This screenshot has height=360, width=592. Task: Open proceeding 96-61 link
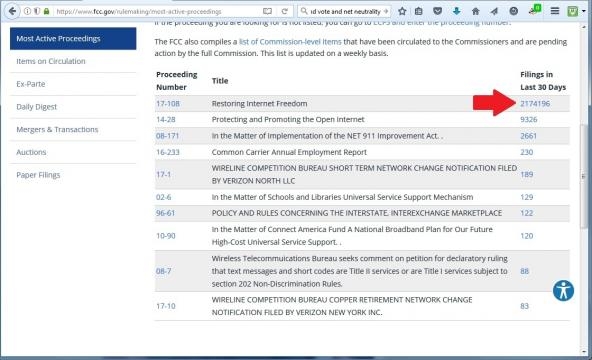(165, 213)
